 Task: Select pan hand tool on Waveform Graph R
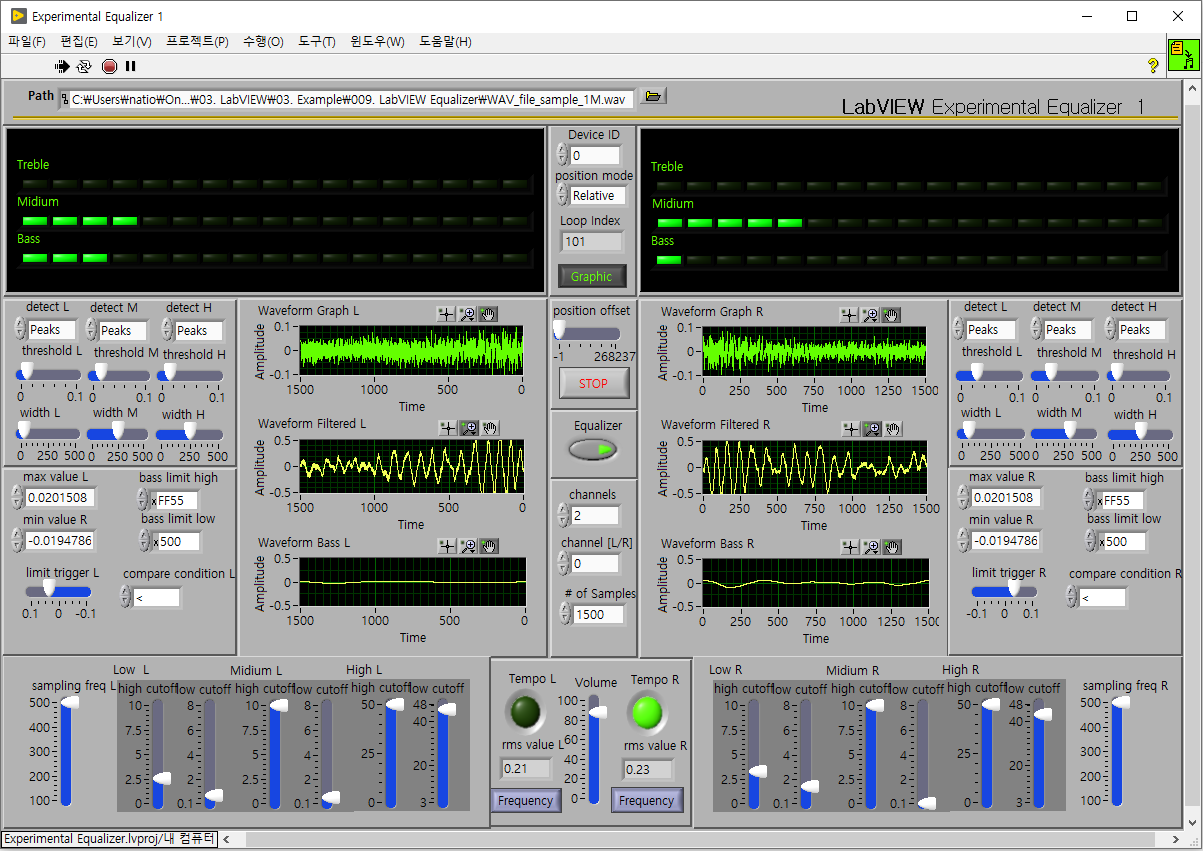click(x=891, y=314)
